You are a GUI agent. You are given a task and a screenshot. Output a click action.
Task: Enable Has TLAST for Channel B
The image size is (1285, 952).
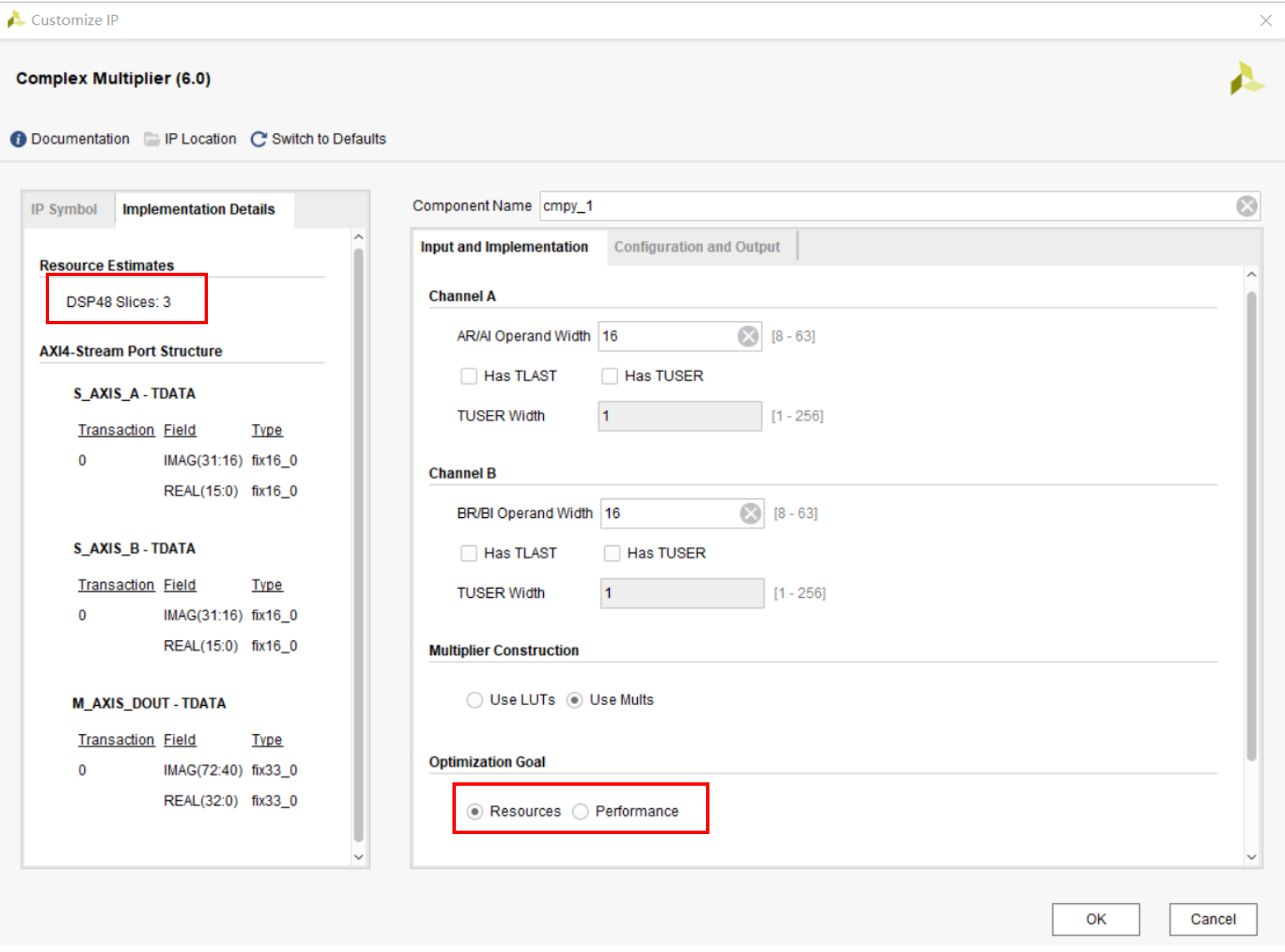point(469,553)
